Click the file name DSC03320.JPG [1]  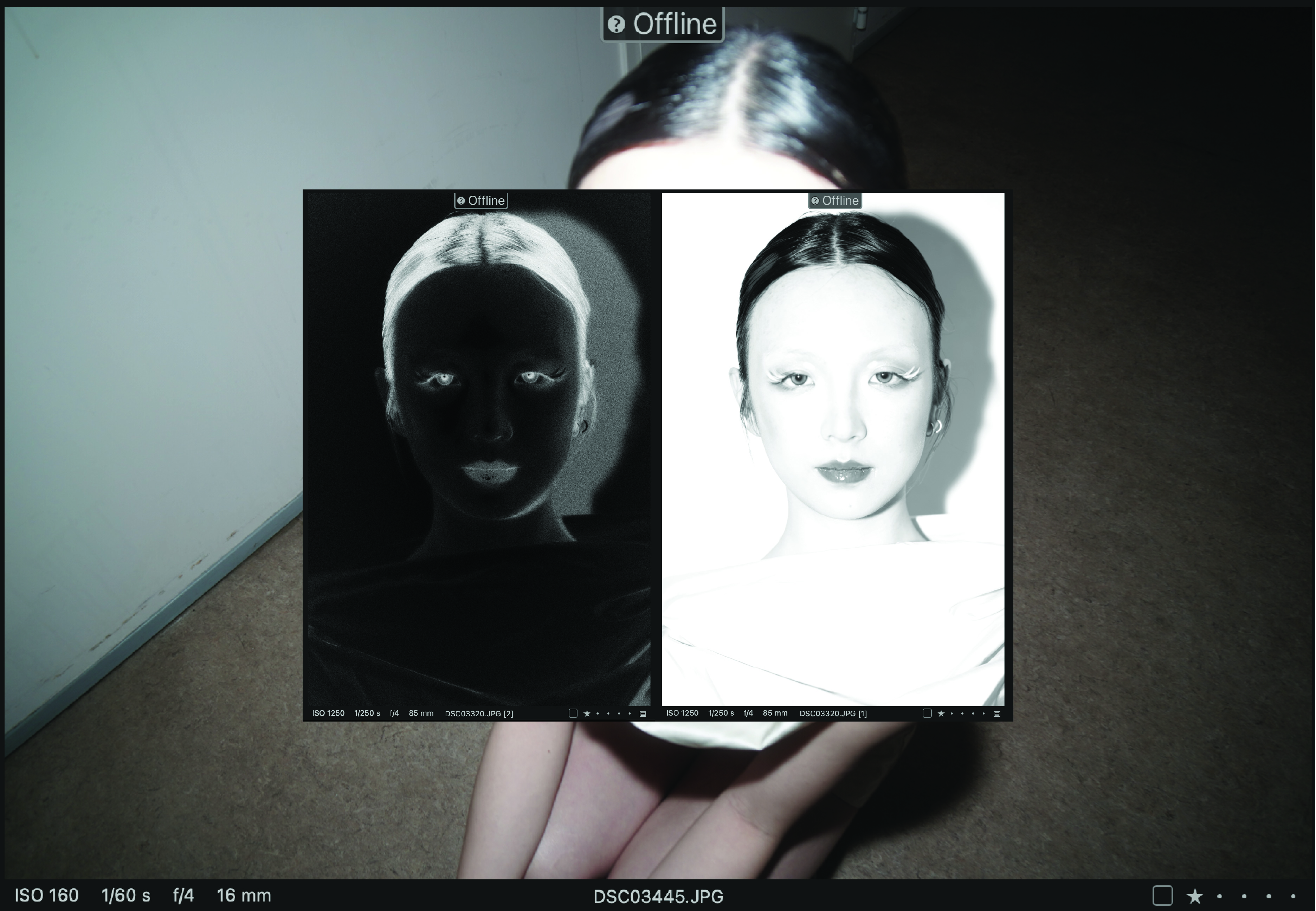point(833,713)
